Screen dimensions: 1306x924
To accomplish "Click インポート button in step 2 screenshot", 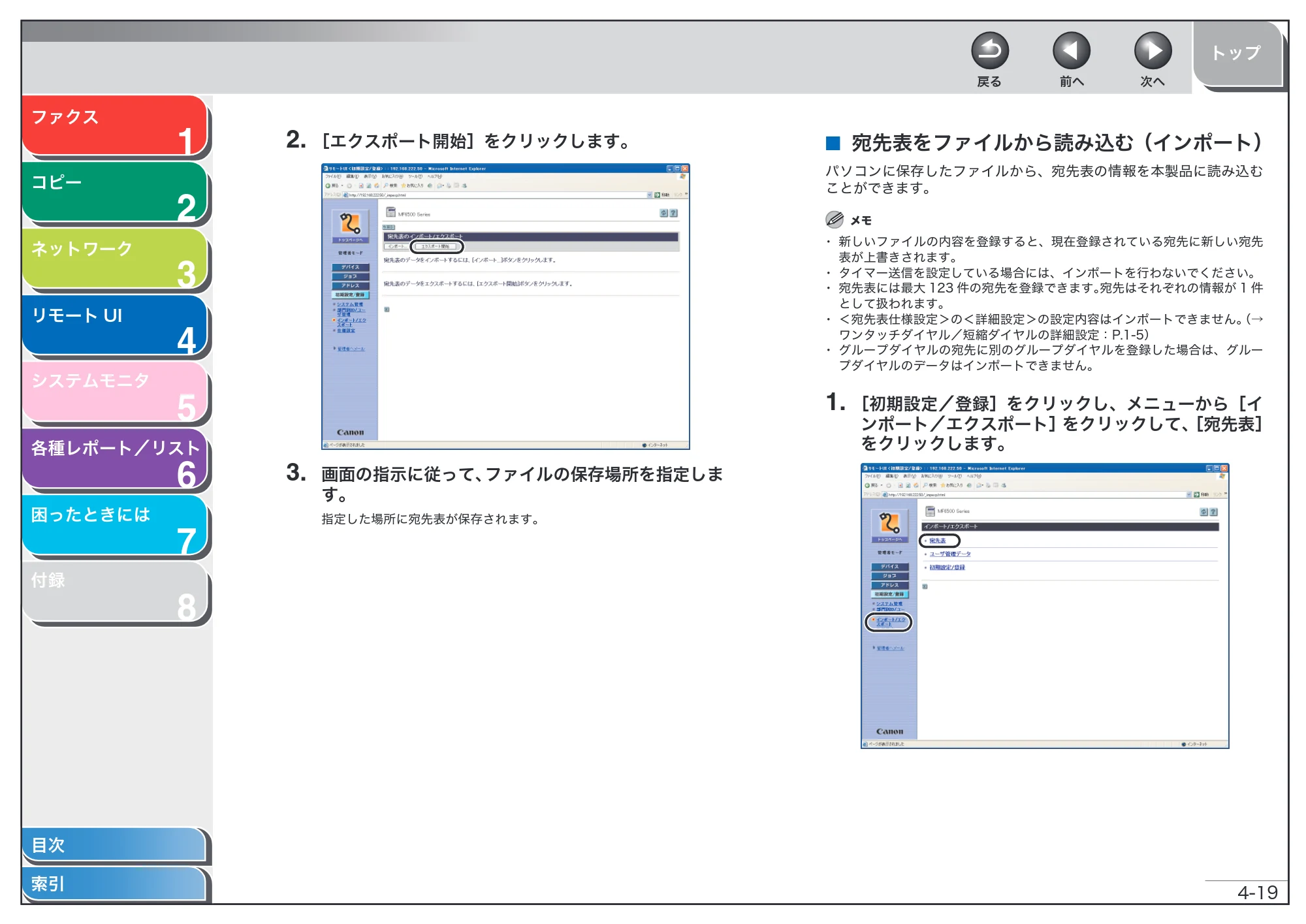I will [396, 247].
